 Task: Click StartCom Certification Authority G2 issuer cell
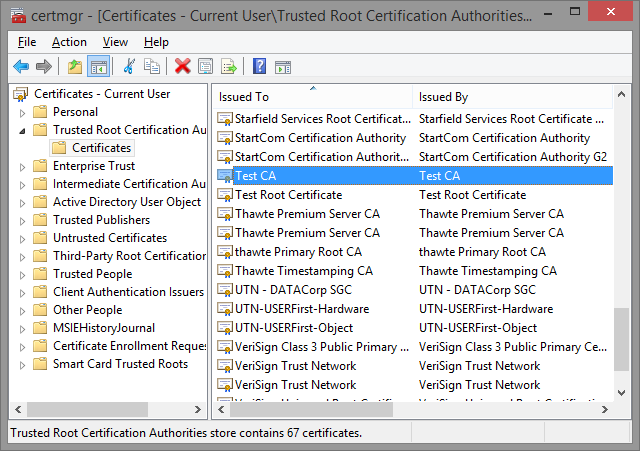click(513, 157)
